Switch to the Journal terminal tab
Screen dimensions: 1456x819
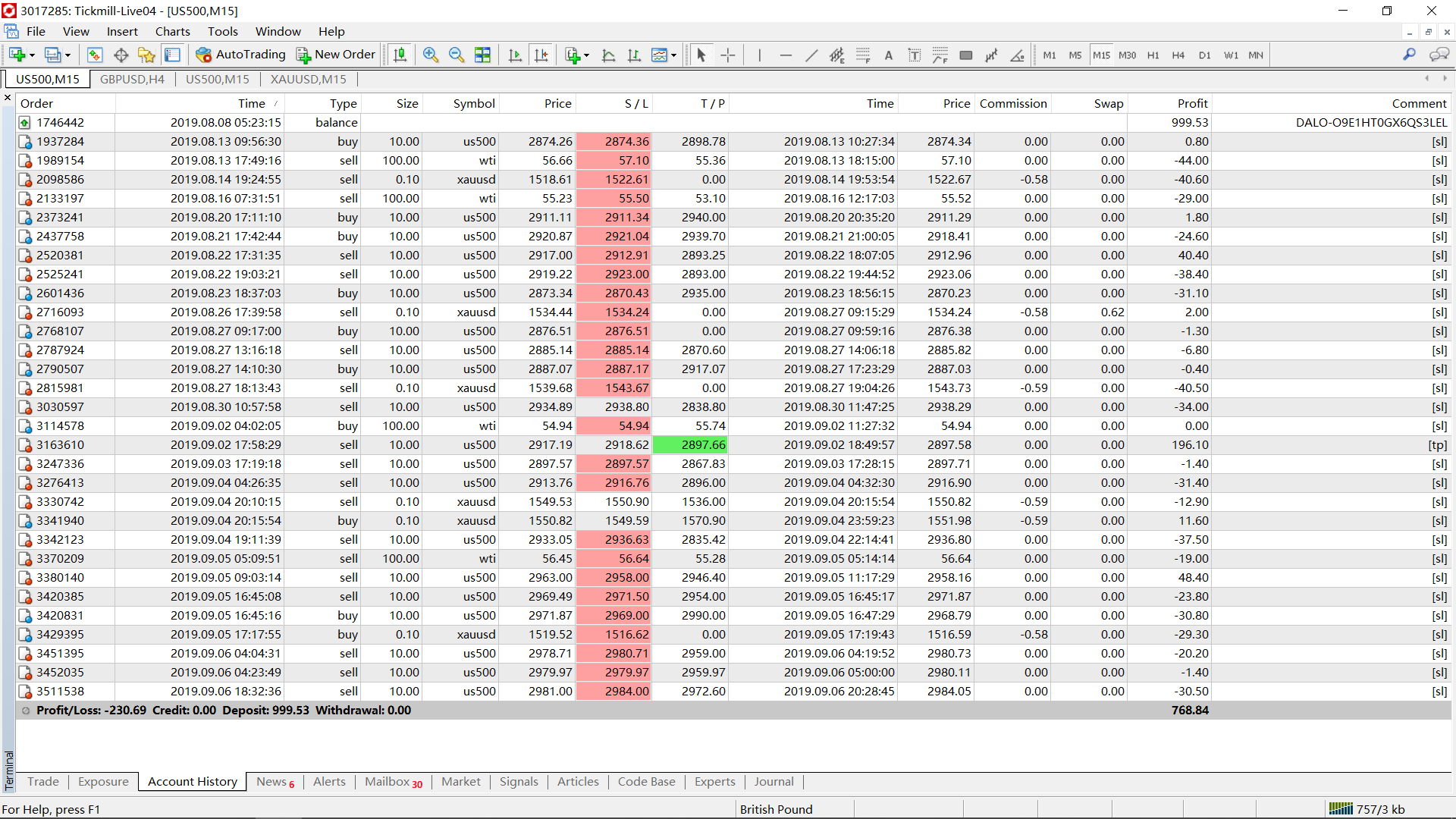point(773,781)
